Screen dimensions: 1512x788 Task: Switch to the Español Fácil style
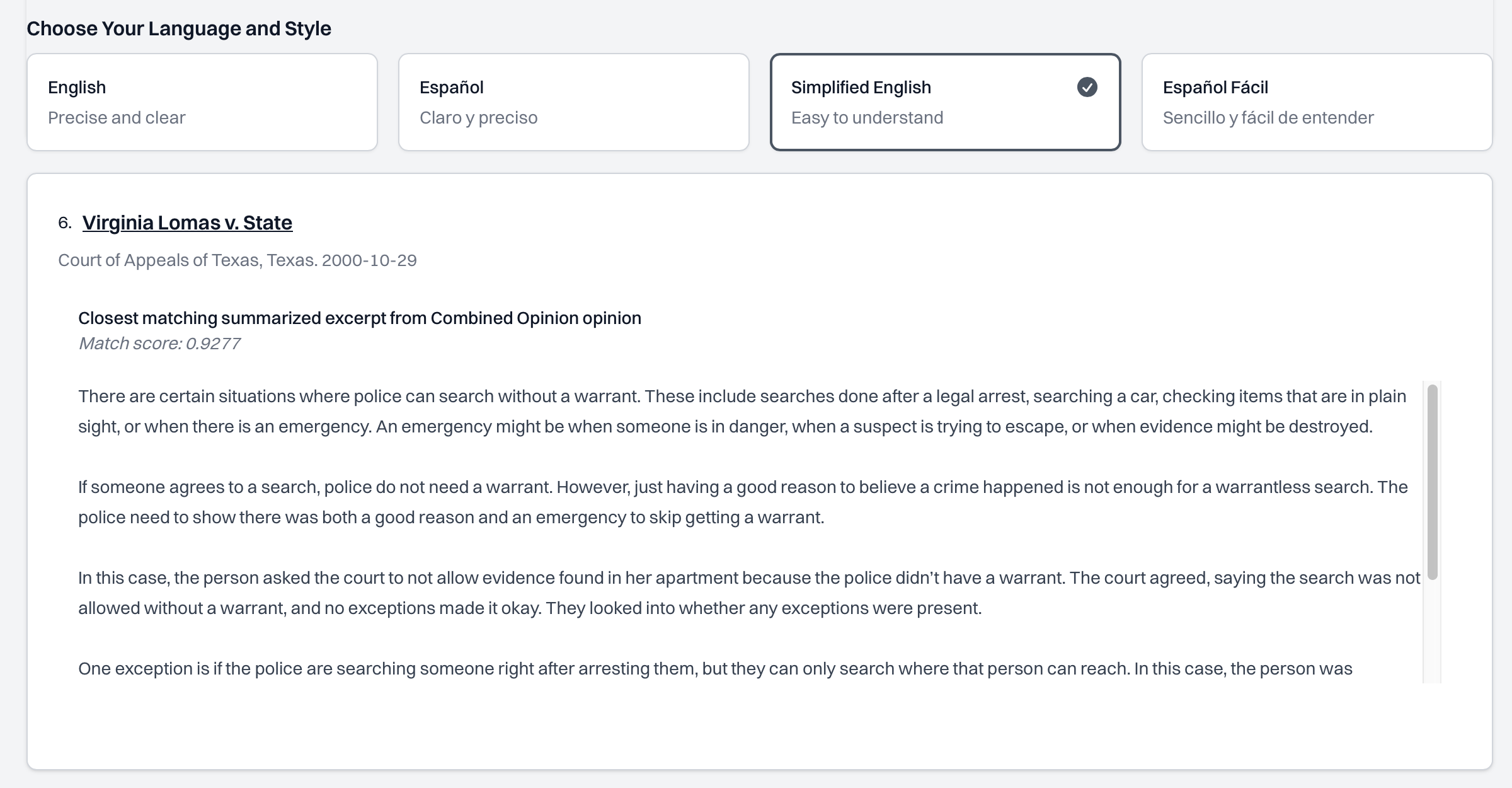pyautogui.click(x=1317, y=102)
